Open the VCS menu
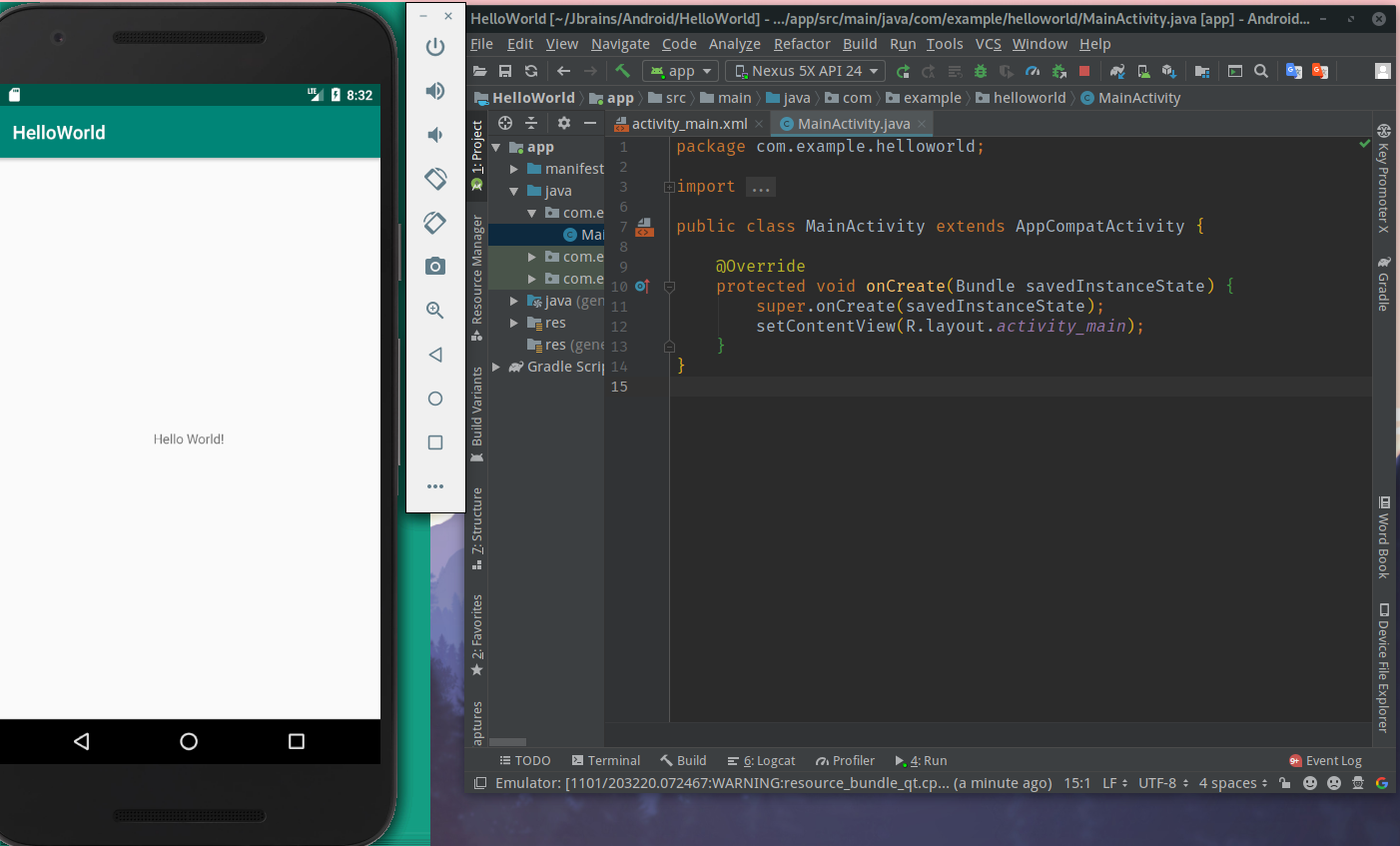Image resolution: width=1400 pixels, height=846 pixels. [x=989, y=44]
